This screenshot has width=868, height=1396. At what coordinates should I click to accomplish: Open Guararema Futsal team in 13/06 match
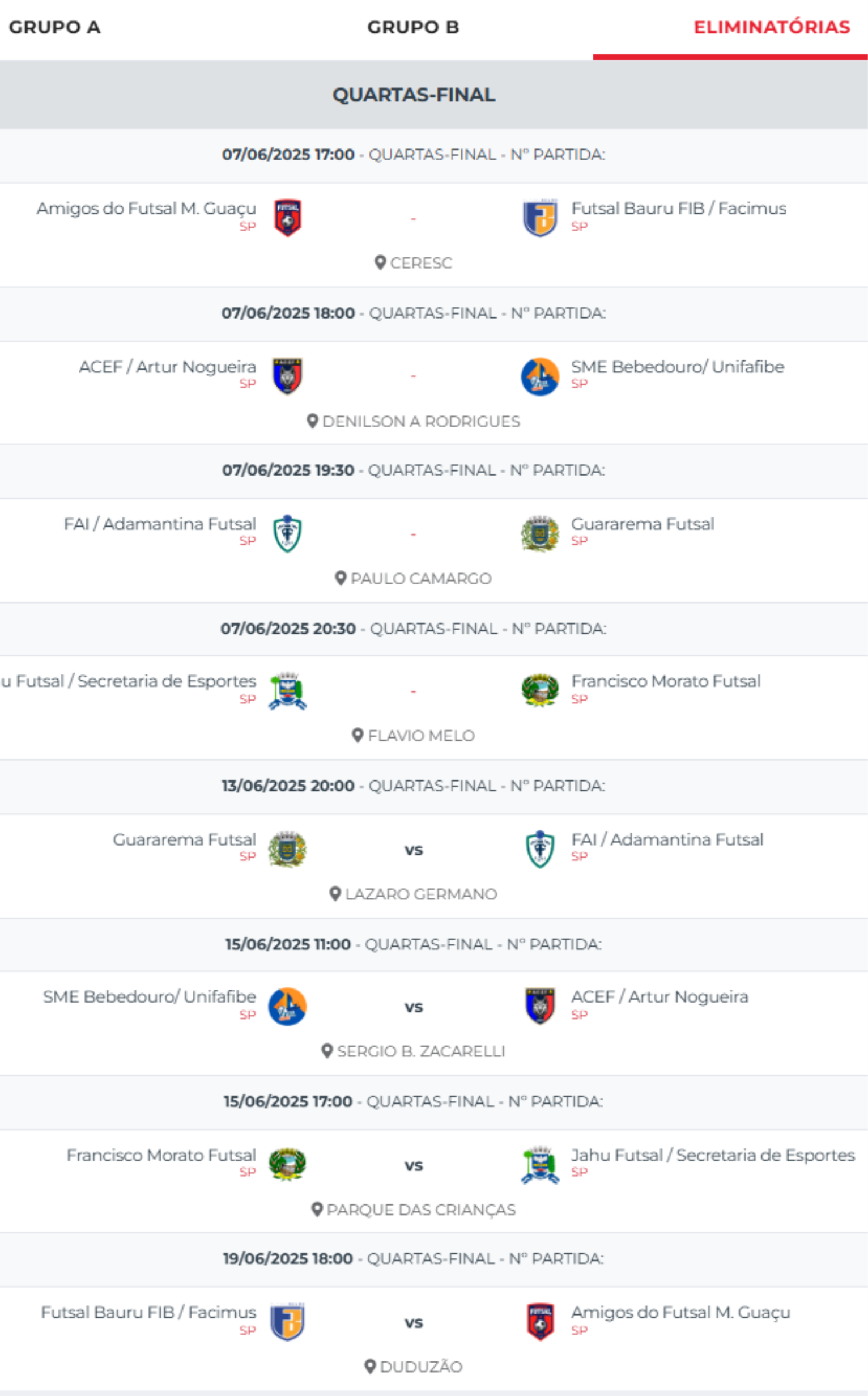click(184, 839)
